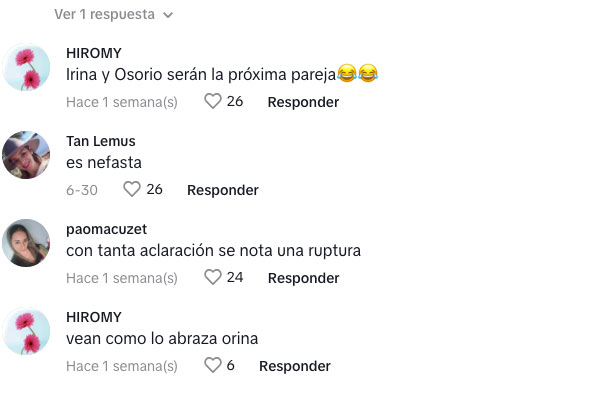Image resolution: width=613 pixels, height=395 pixels.
Task: Like HIROMY's comment about Irina y Osorio
Action: click(213, 101)
